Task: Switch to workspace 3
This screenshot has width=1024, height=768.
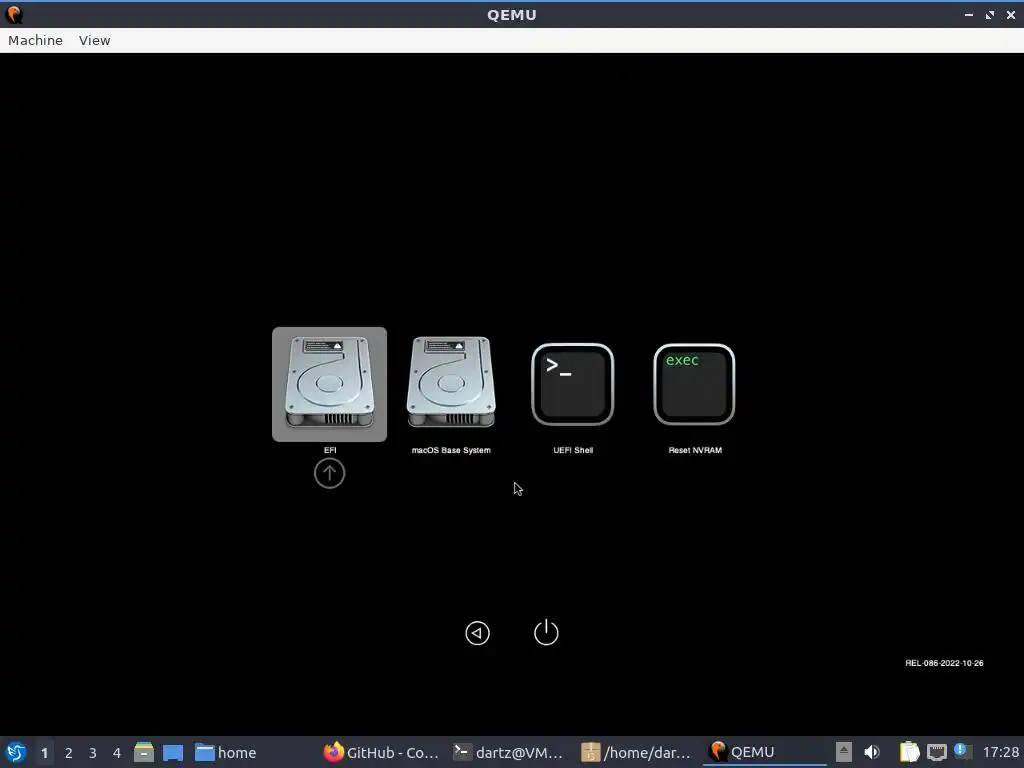Action: pyautogui.click(x=93, y=753)
